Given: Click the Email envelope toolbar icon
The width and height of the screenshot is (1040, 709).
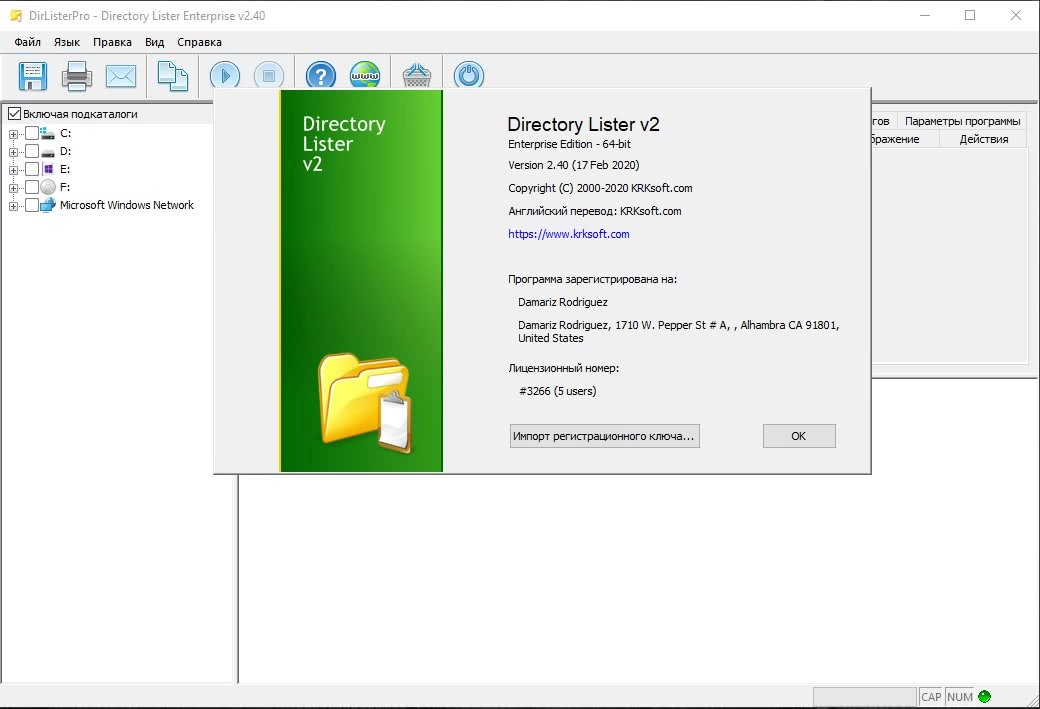Looking at the screenshot, I should [x=121, y=76].
